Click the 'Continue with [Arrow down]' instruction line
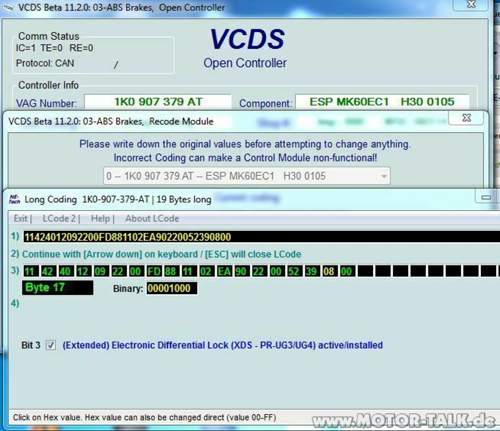500x431 pixels. click(x=162, y=254)
